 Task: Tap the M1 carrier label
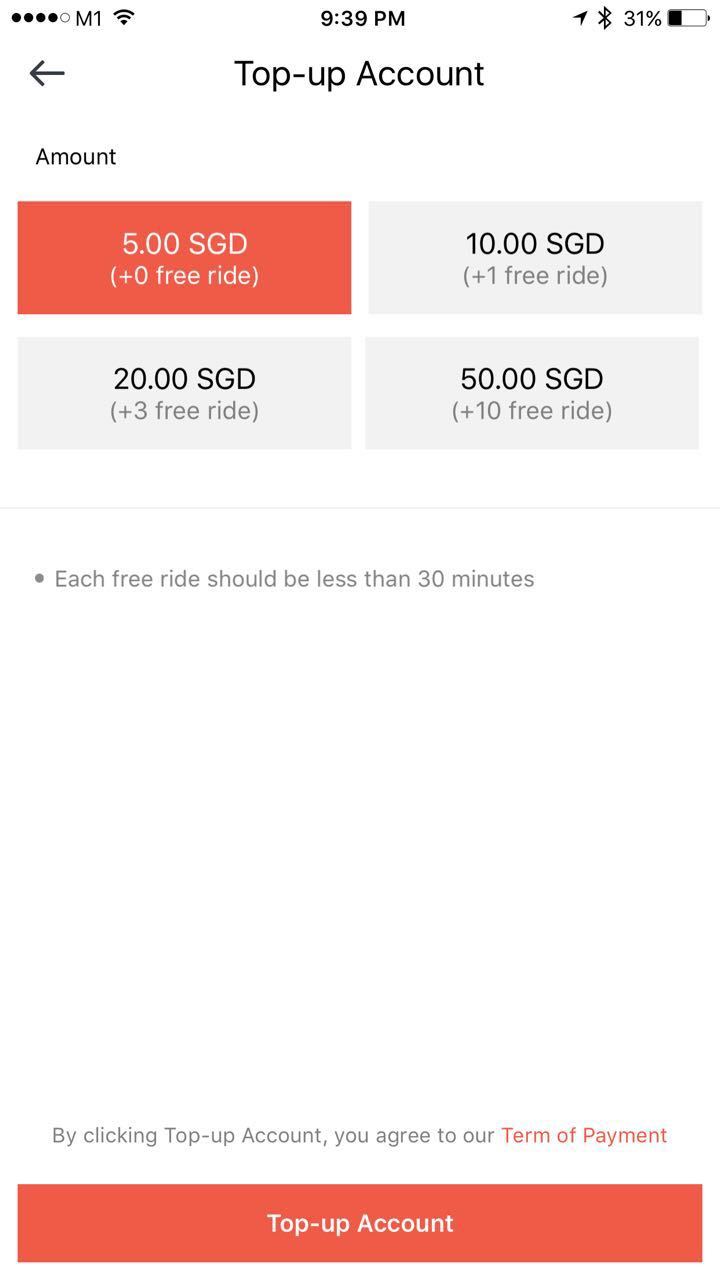[89, 18]
